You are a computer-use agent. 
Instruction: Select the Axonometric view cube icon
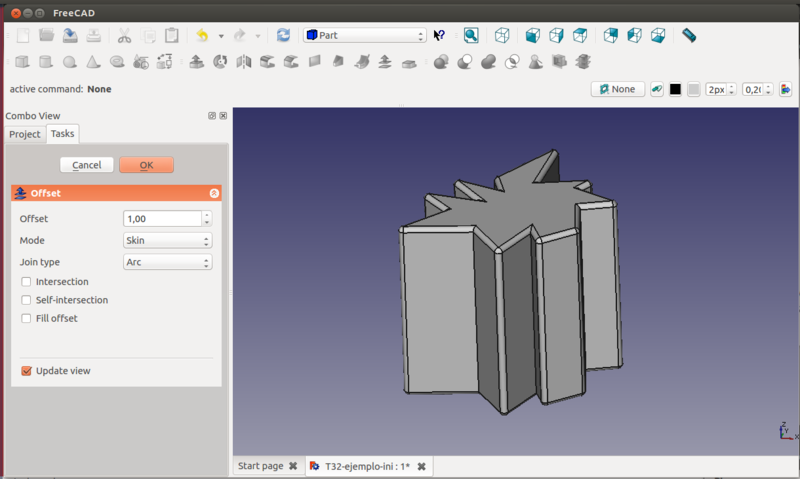tap(502, 35)
